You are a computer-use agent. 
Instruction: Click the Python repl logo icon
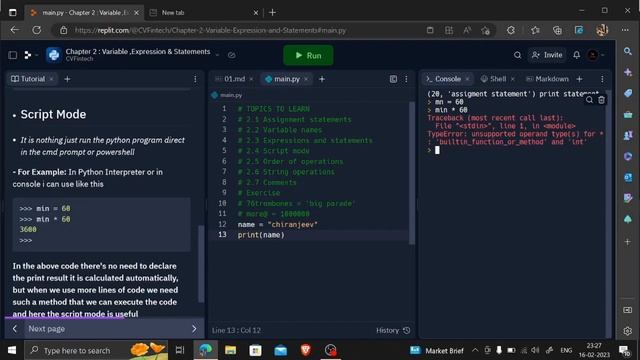53,55
